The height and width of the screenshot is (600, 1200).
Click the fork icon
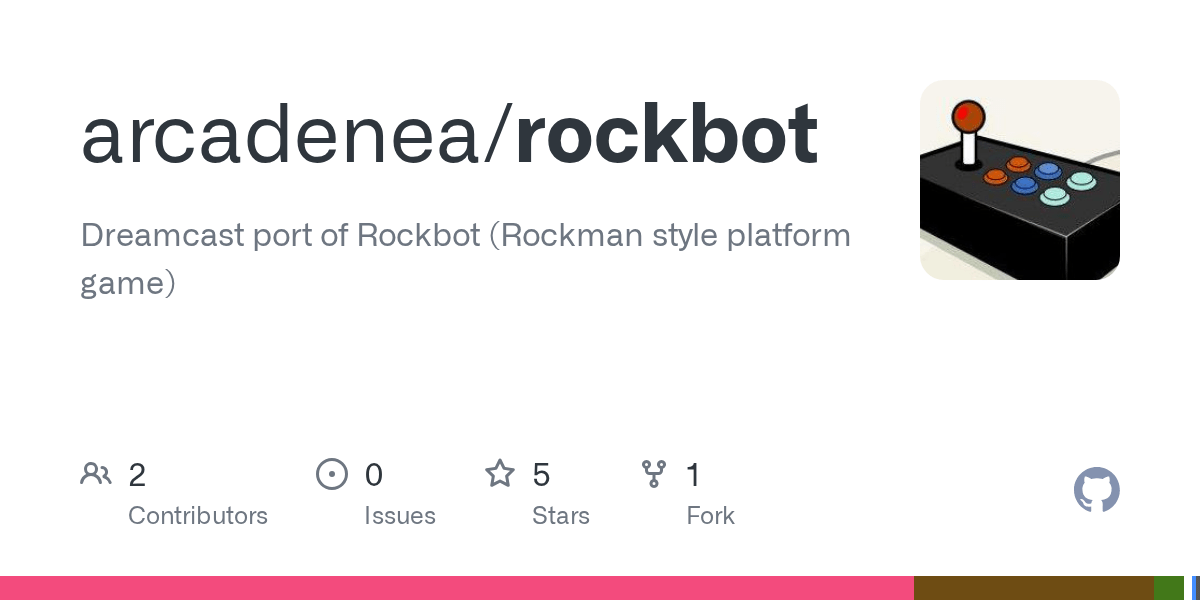[654, 473]
